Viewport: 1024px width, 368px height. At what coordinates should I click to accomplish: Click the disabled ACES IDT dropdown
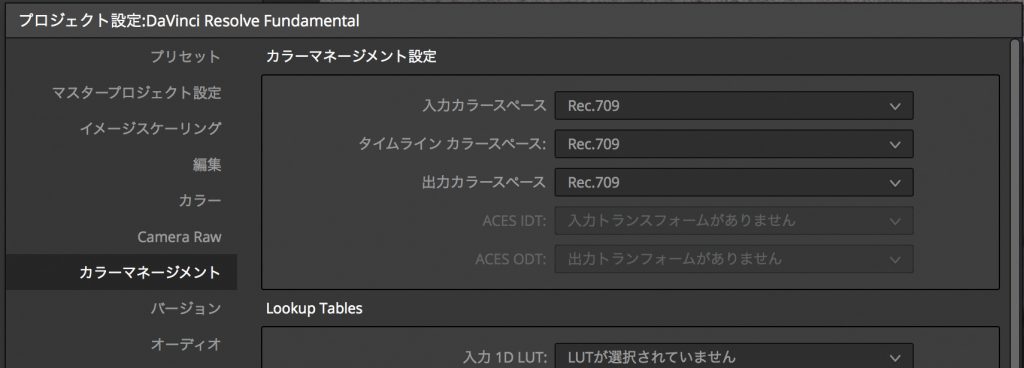(734, 221)
